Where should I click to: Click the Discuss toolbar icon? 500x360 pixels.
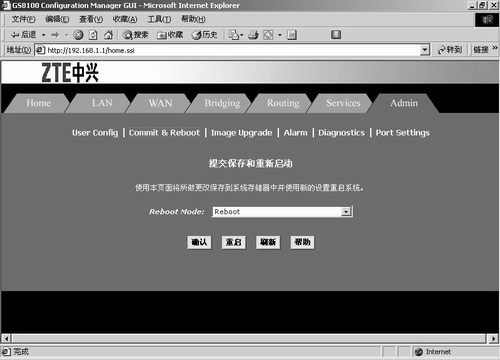tap(292, 35)
